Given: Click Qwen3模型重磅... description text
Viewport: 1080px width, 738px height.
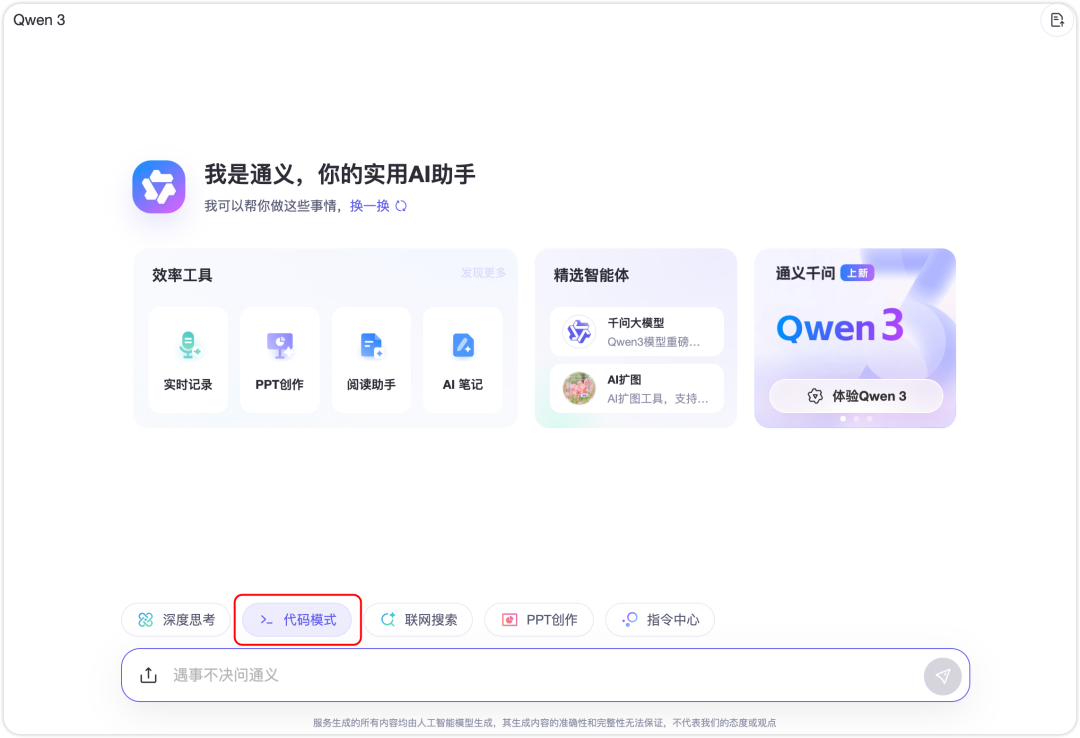Looking at the screenshot, I should click(654, 342).
